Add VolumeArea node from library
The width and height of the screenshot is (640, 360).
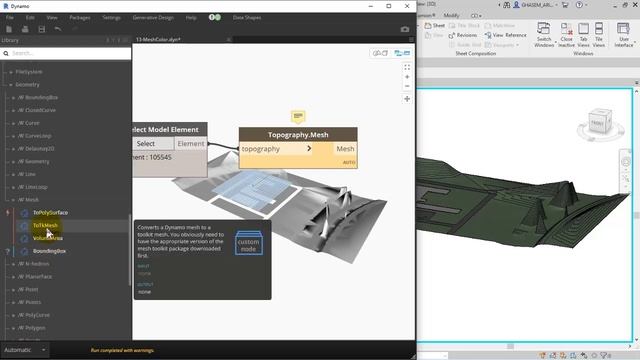point(48,238)
